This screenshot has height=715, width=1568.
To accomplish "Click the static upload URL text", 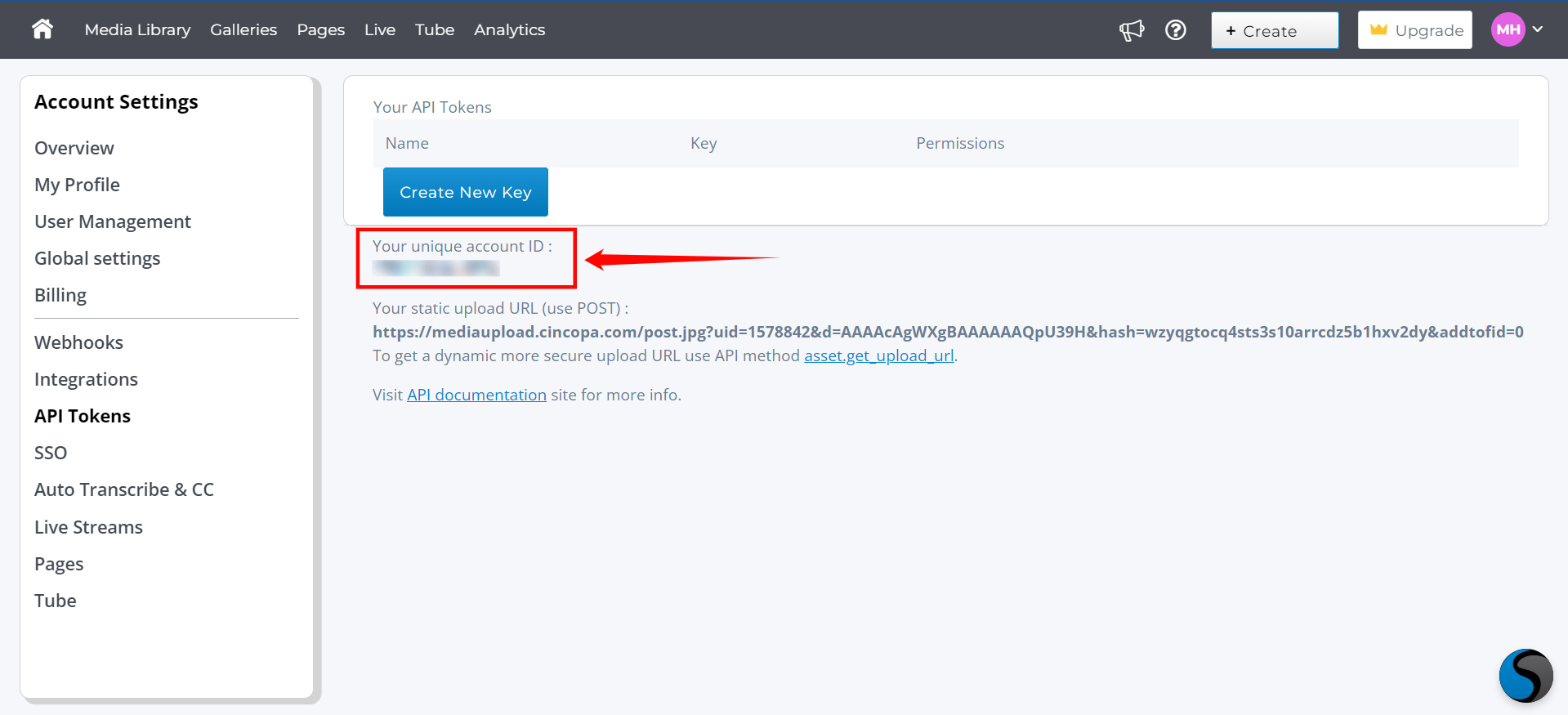I will pos(948,332).
